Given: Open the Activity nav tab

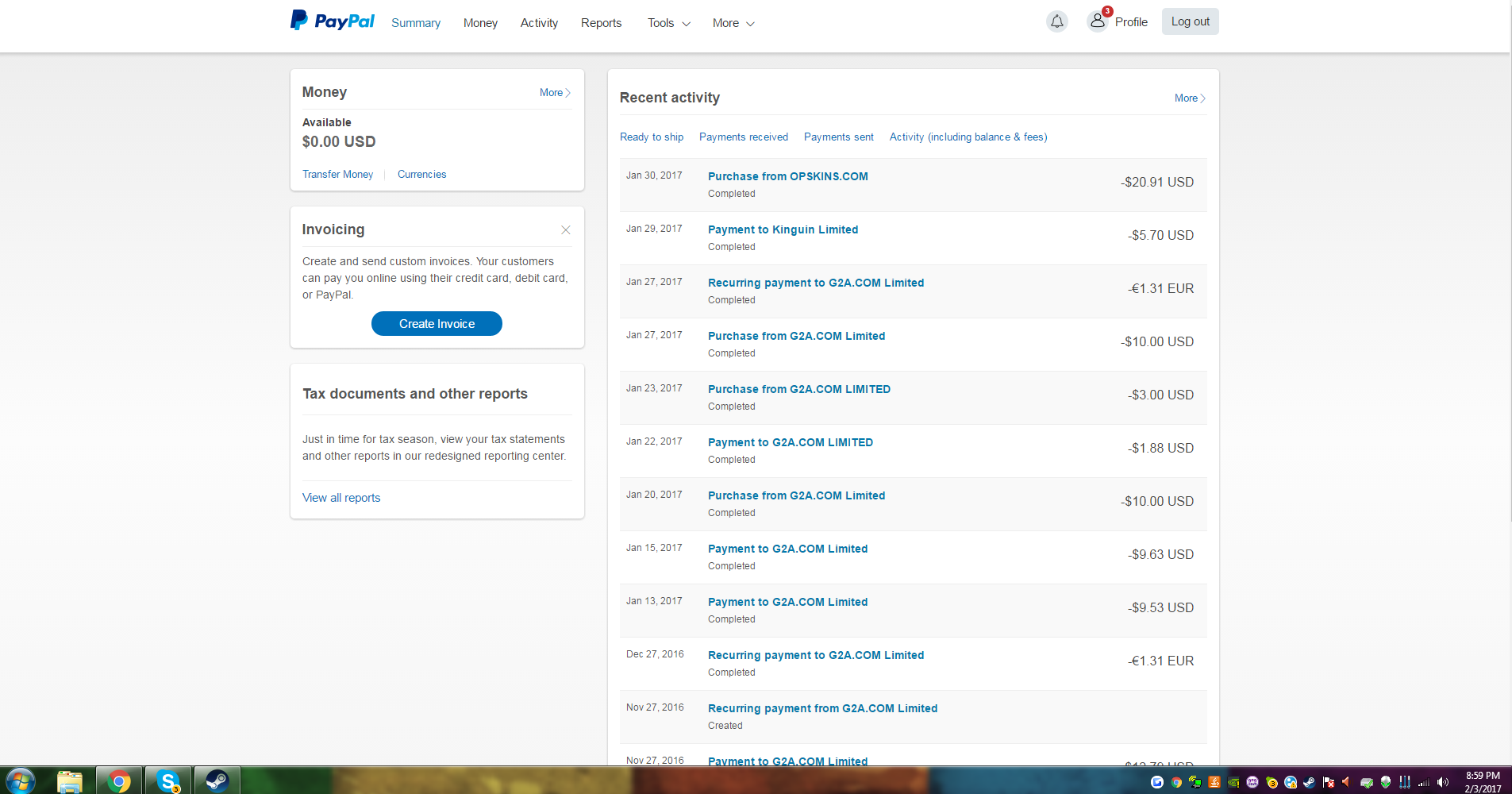Looking at the screenshot, I should tap(539, 23).
